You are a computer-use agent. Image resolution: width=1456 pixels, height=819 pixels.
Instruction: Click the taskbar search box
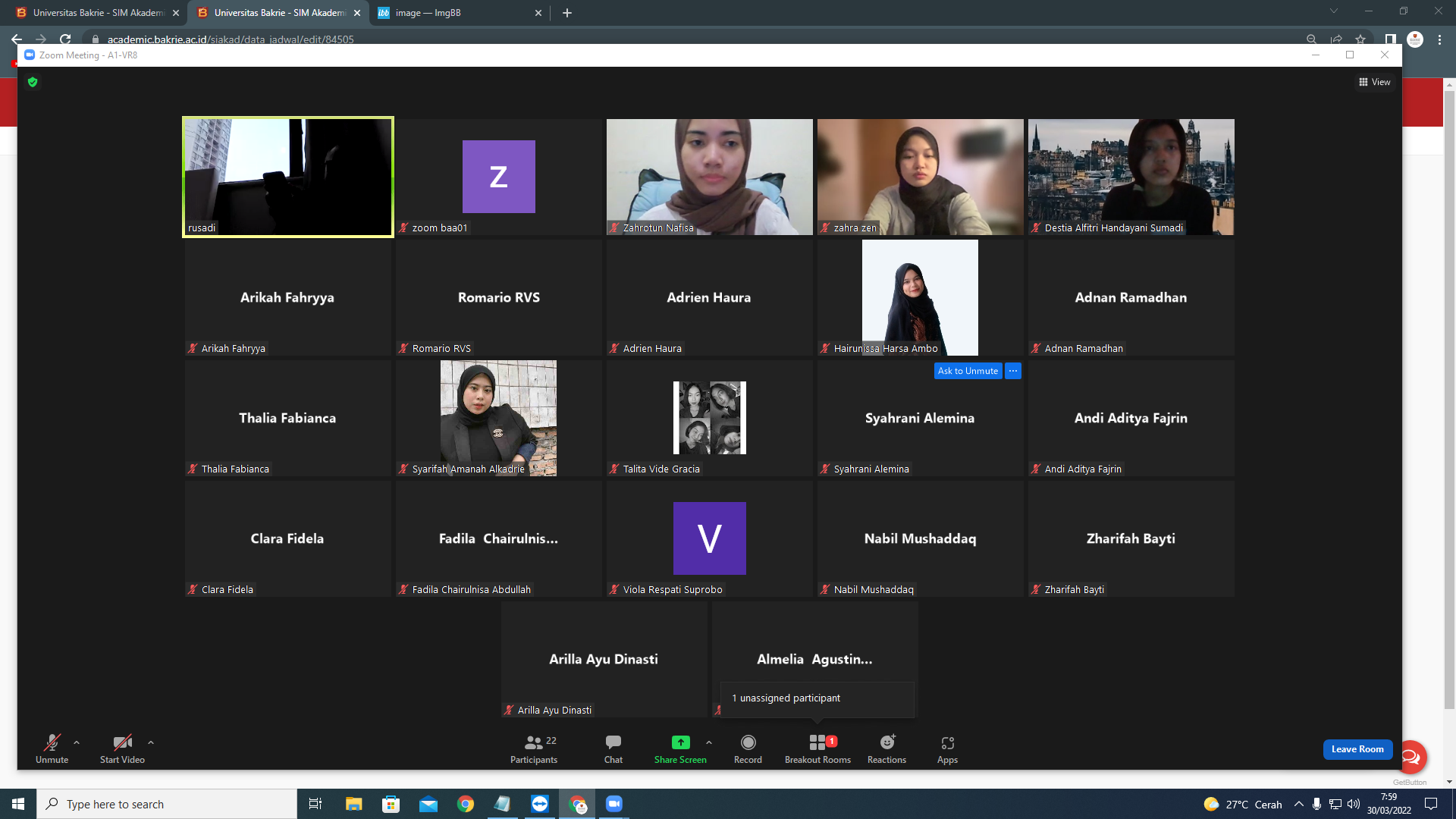[167, 804]
